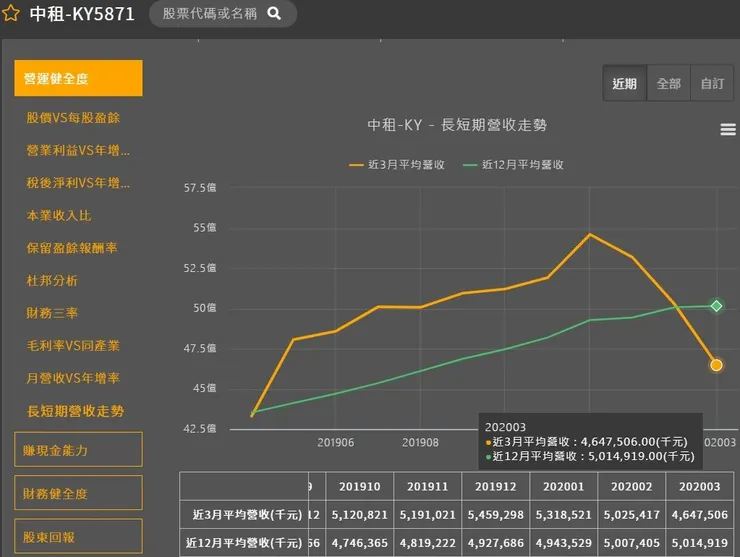This screenshot has width=740, height=557.
Task: Click the search magnifier icon
Action: click(x=274, y=13)
